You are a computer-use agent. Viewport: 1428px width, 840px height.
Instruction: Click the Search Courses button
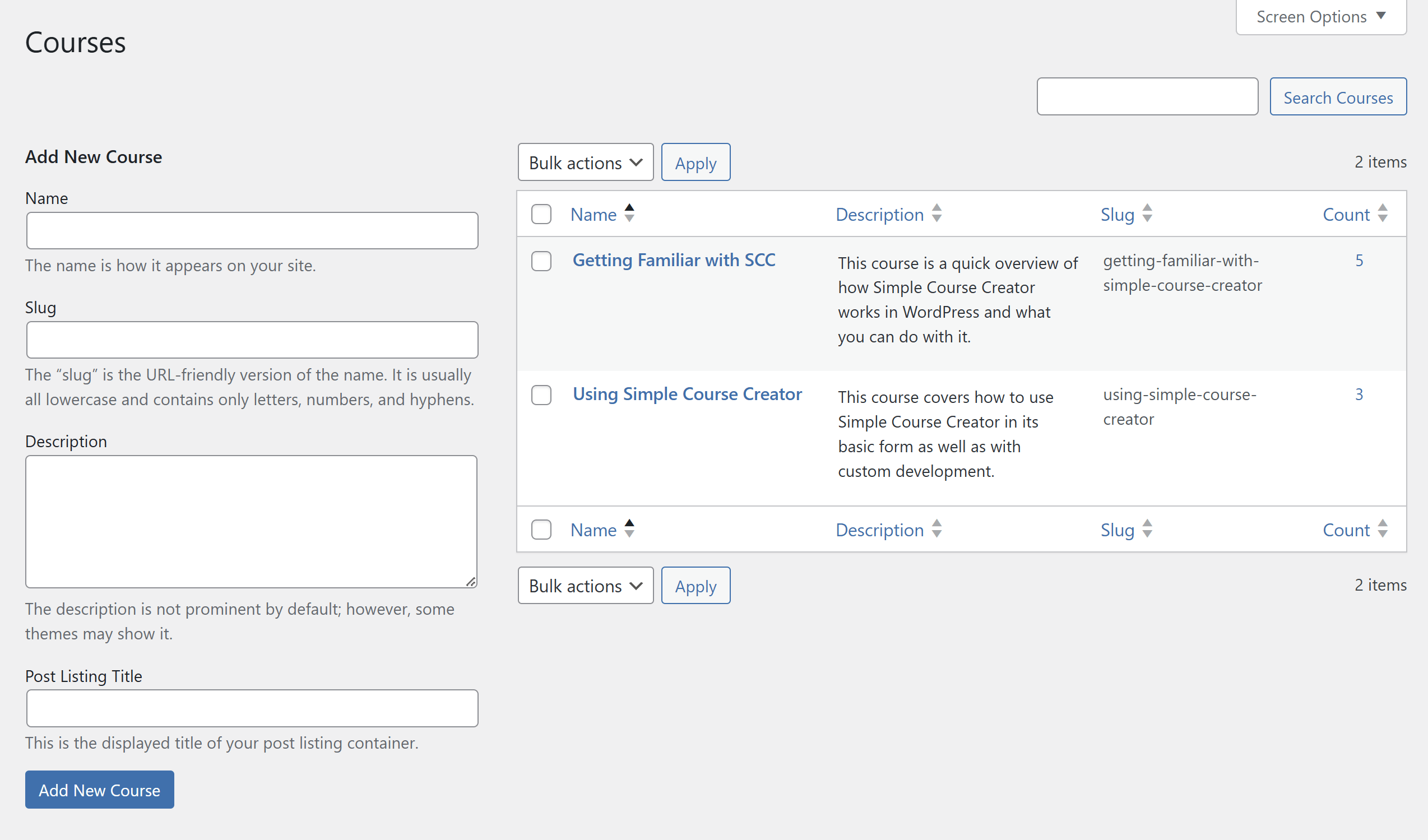(x=1338, y=97)
